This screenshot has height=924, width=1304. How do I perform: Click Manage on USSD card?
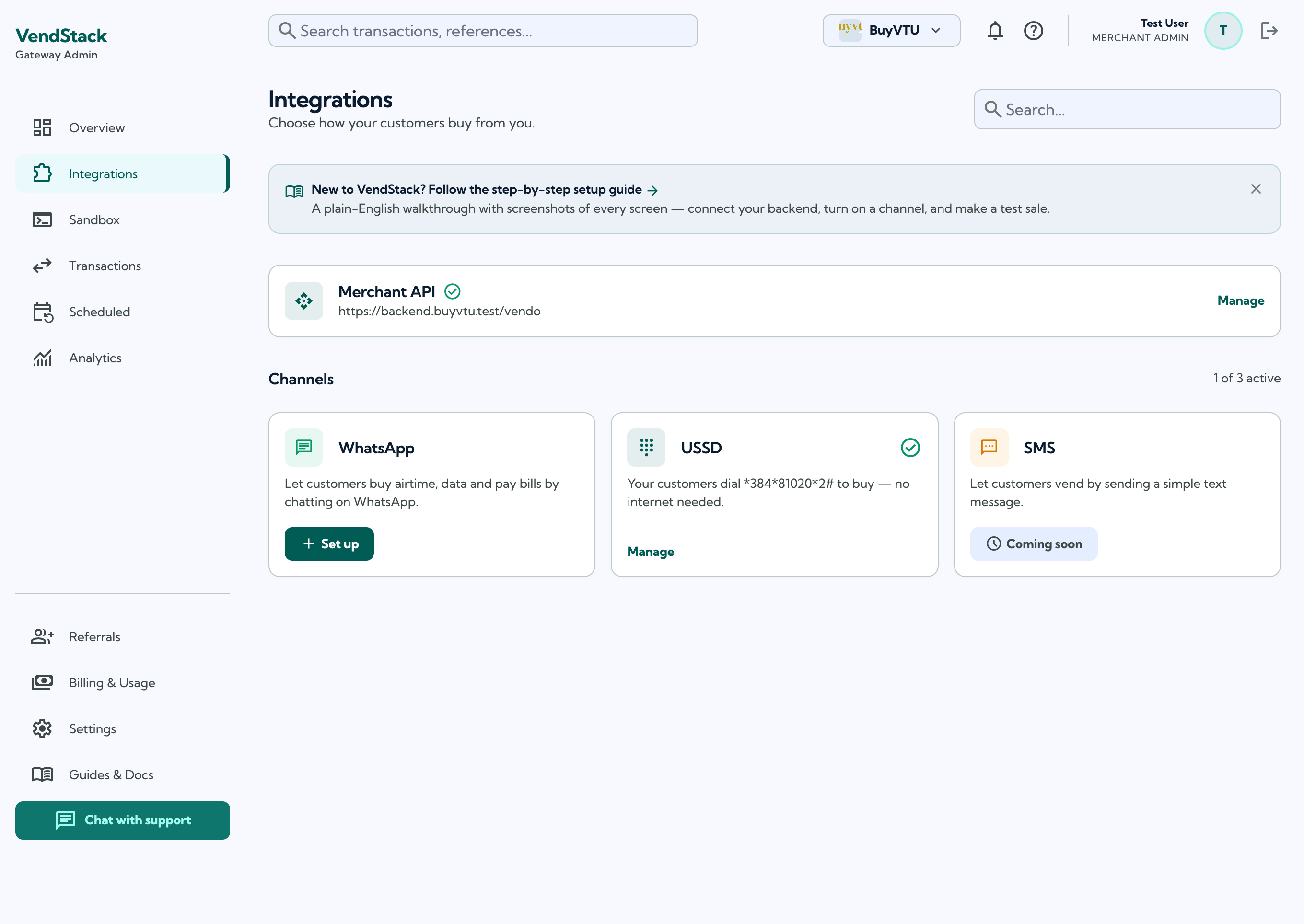coord(650,552)
